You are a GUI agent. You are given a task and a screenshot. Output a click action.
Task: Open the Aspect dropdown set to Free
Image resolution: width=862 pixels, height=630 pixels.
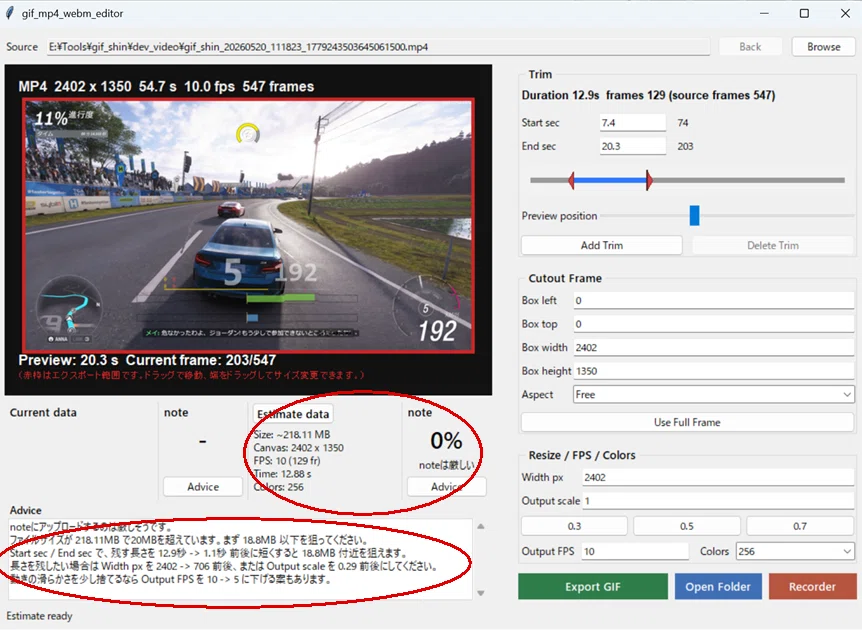[714, 394]
